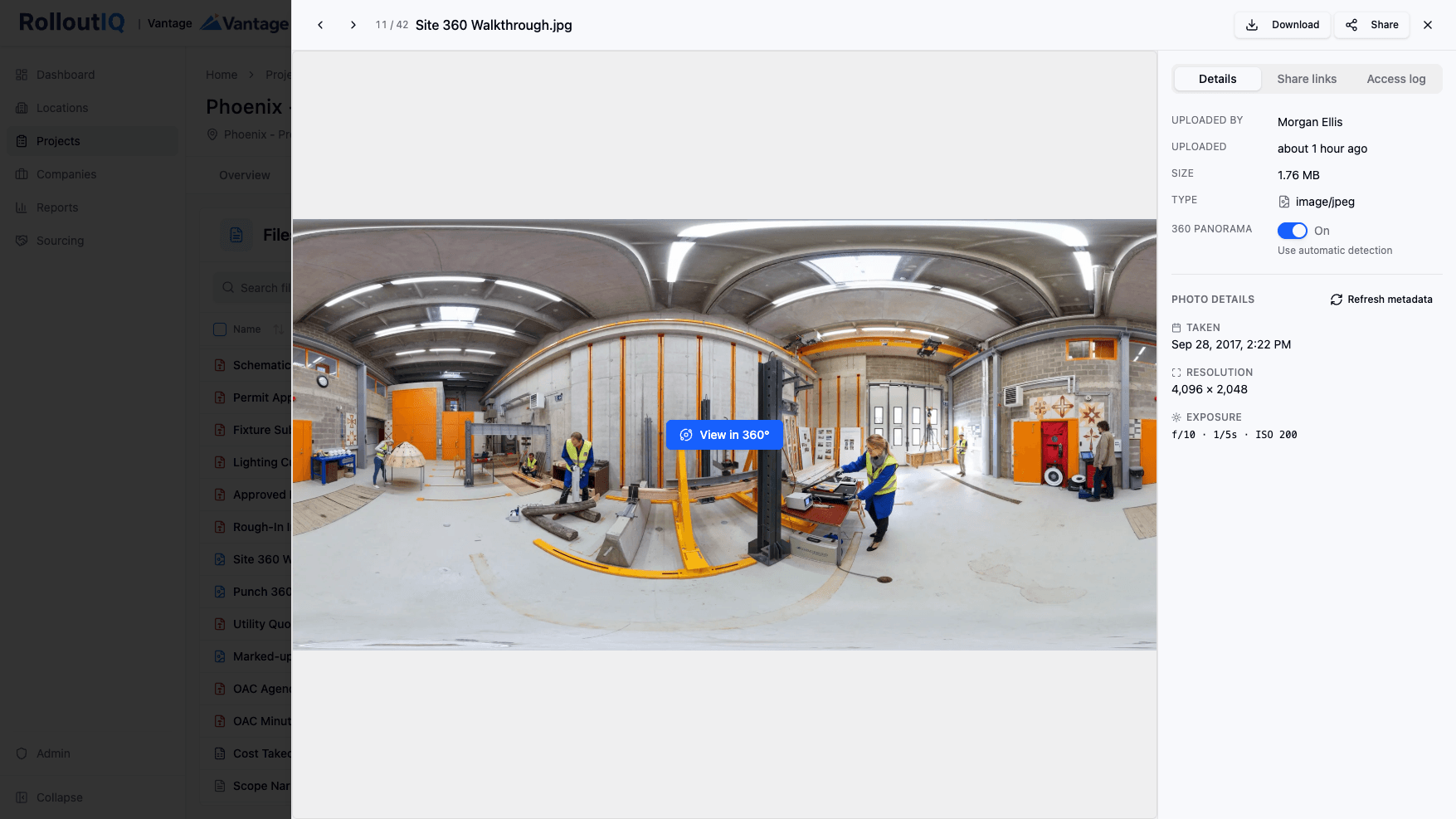Download the Site 360 Walkthrough image
Image resolution: width=1456 pixels, height=819 pixels.
(x=1283, y=25)
